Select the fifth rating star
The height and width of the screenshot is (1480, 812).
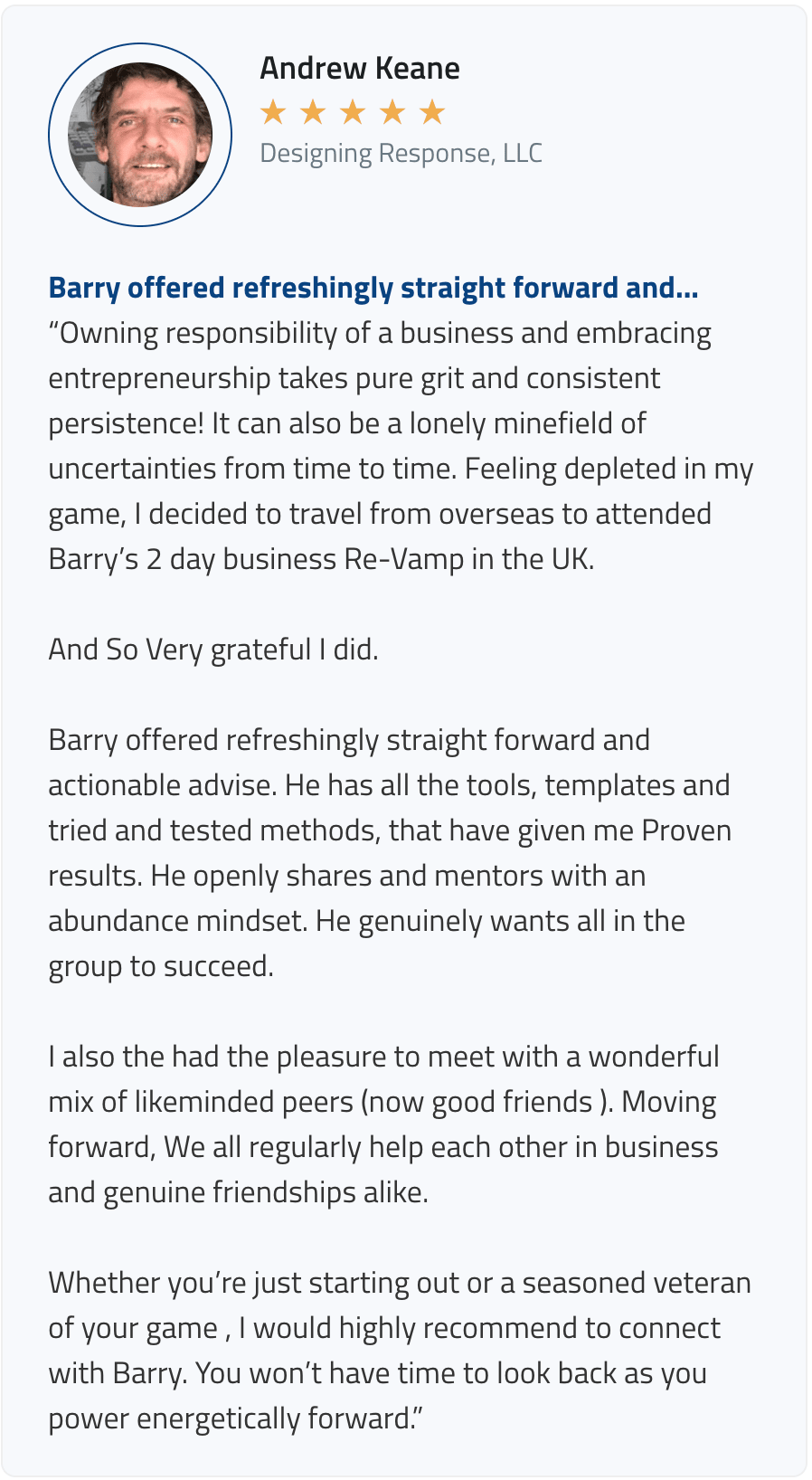[432, 112]
